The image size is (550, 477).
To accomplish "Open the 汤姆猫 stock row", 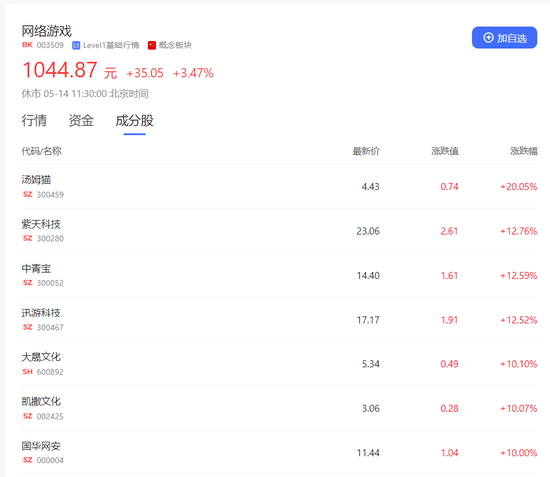I will coord(279,186).
